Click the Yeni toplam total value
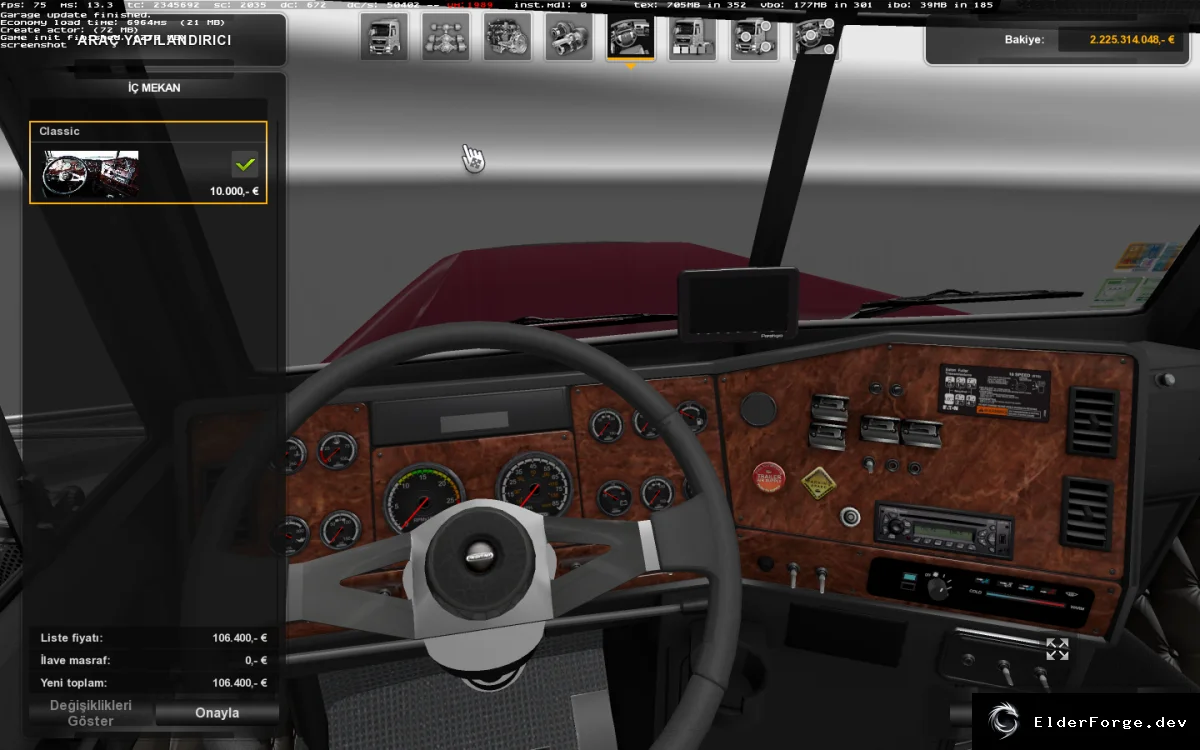 (x=239, y=683)
